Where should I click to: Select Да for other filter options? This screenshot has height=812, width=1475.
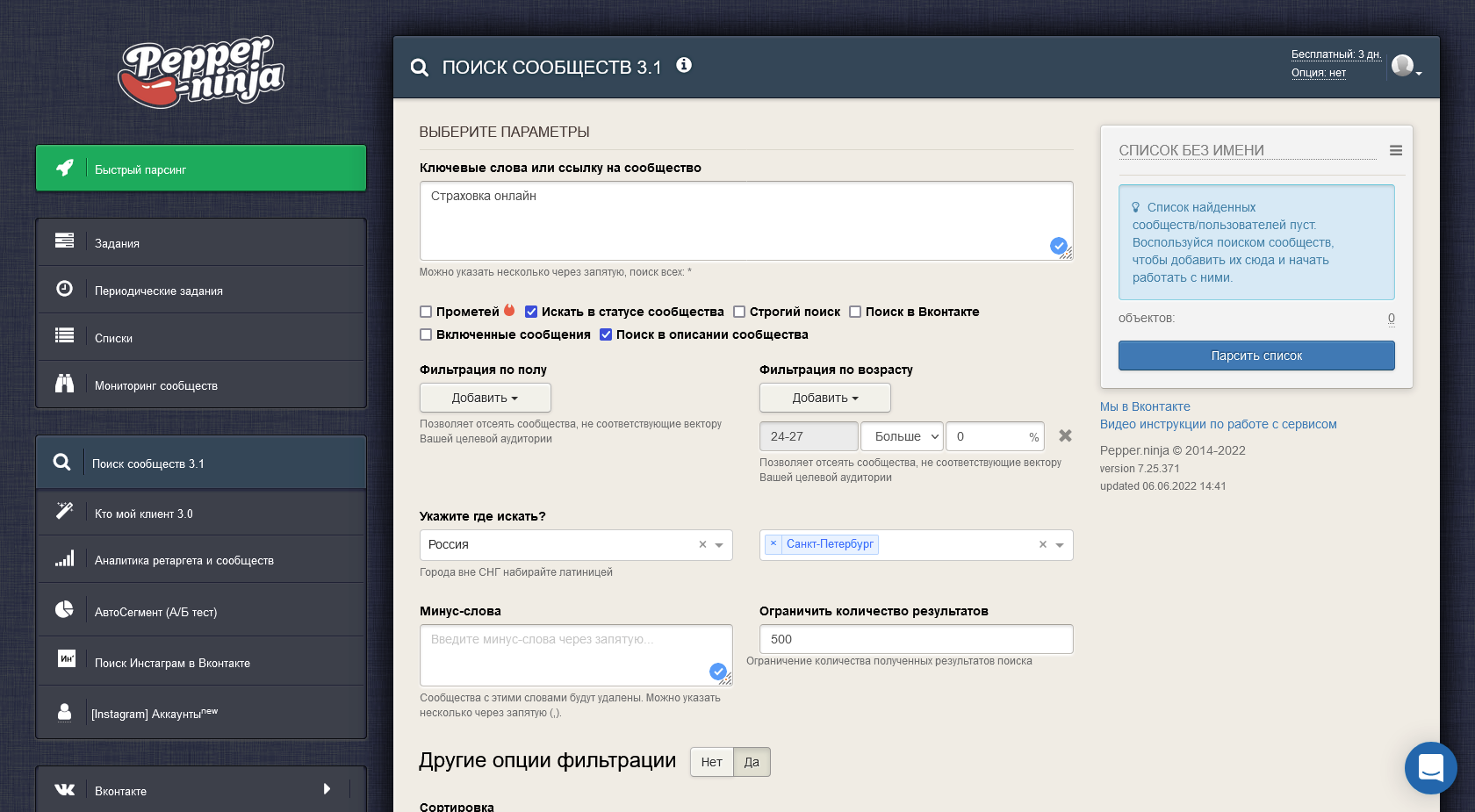click(x=752, y=762)
